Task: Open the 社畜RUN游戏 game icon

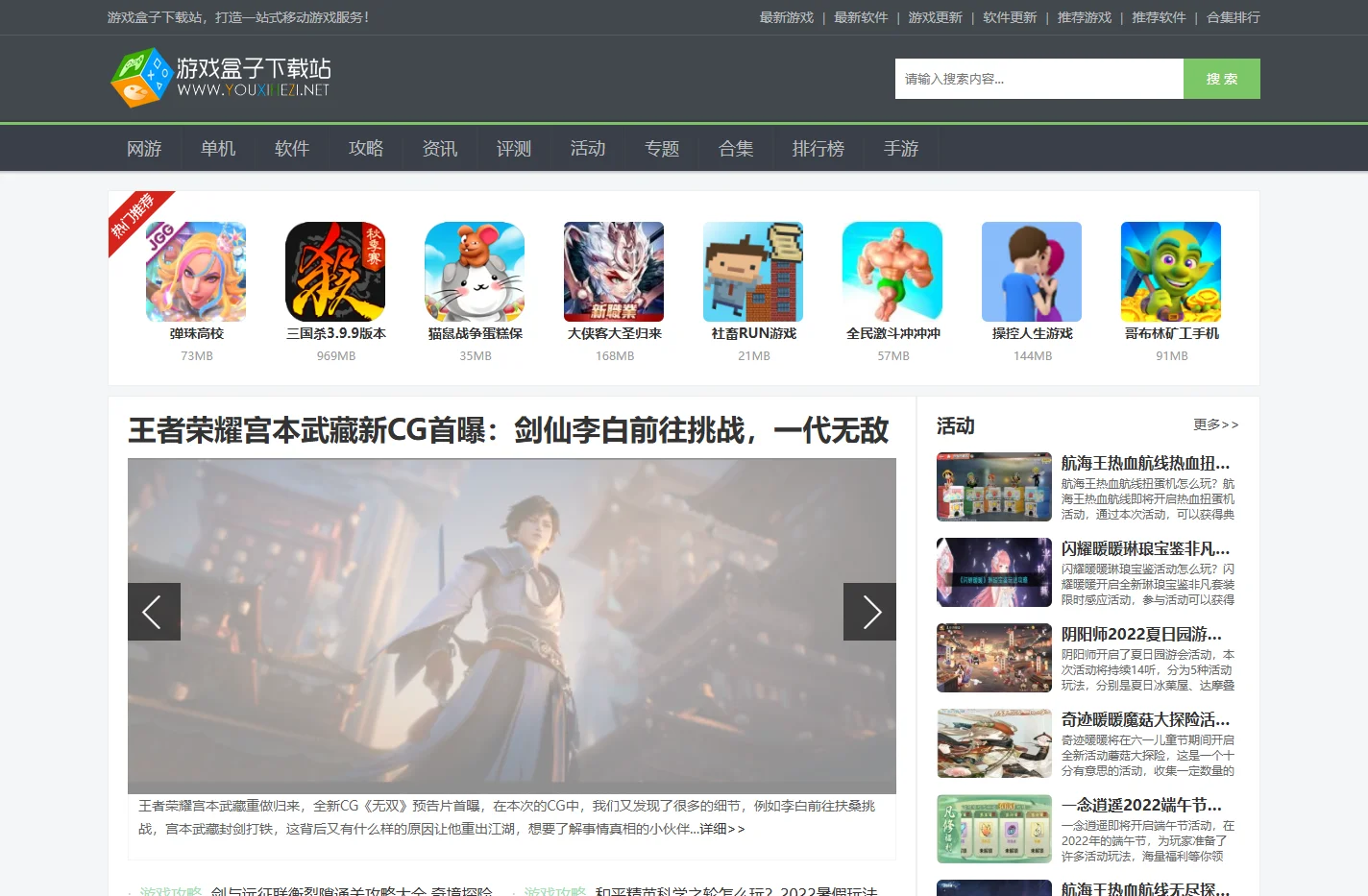Action: 753,272
